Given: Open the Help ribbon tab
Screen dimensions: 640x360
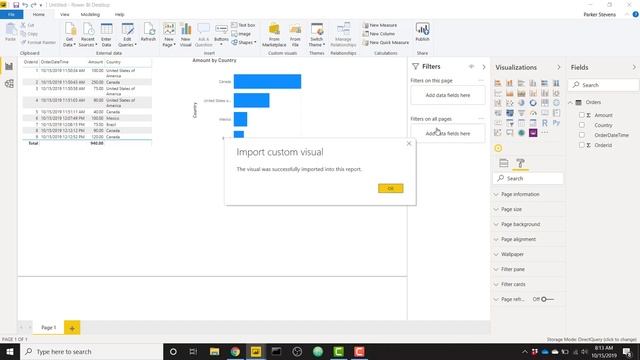Looking at the screenshot, I should pyautogui.click(x=119, y=14).
